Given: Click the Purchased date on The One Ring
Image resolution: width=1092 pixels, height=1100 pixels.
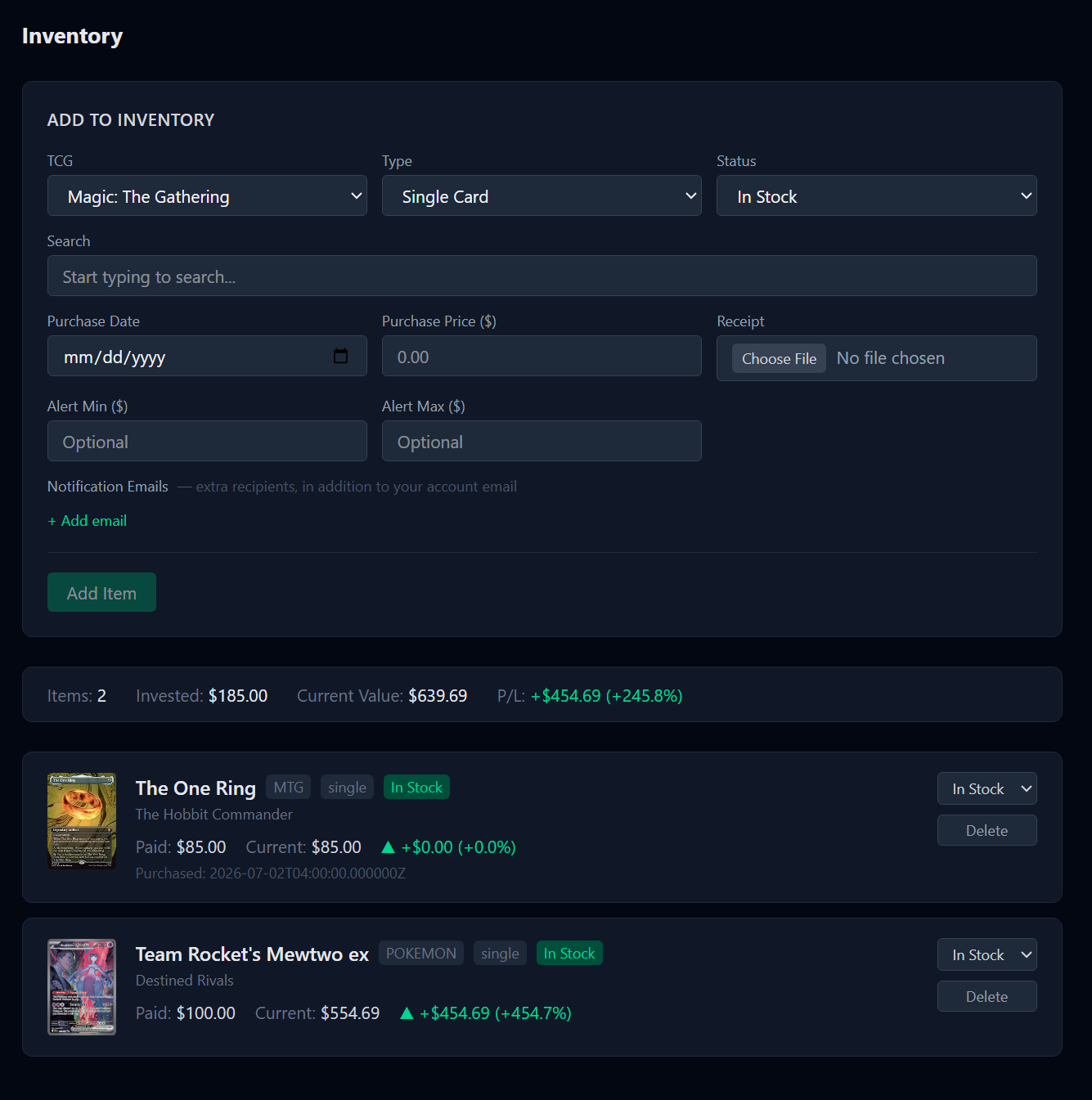Looking at the screenshot, I should click(271, 873).
